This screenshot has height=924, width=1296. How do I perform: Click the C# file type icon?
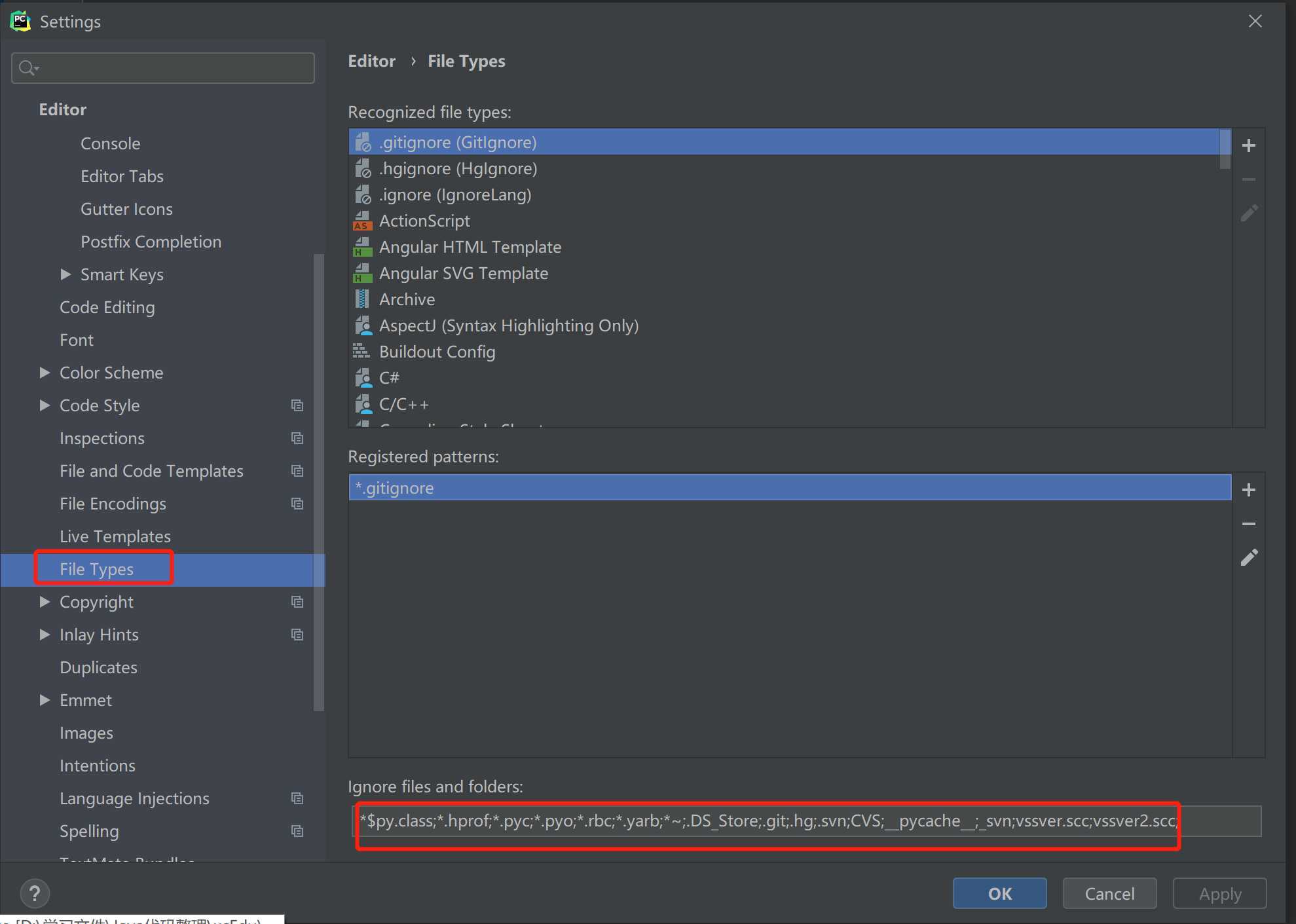pos(363,378)
